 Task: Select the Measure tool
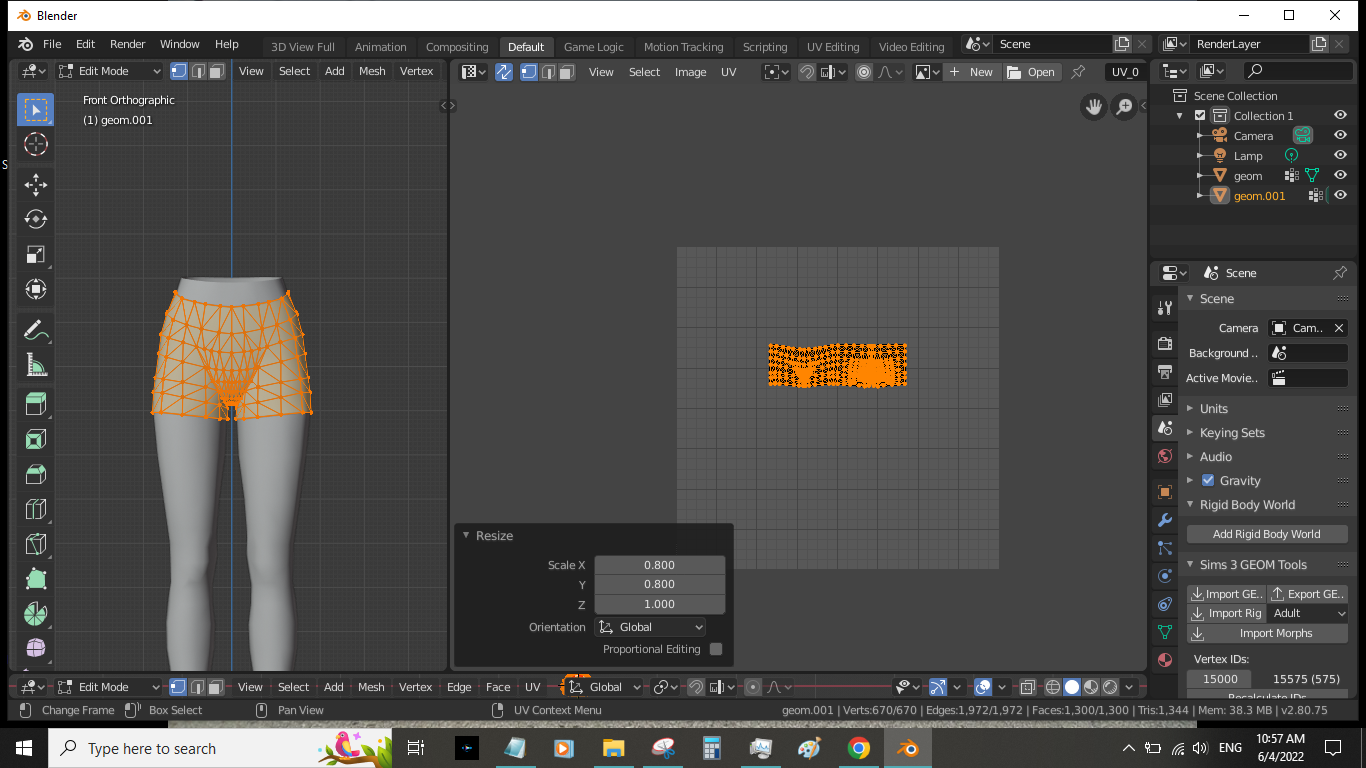[x=35, y=364]
